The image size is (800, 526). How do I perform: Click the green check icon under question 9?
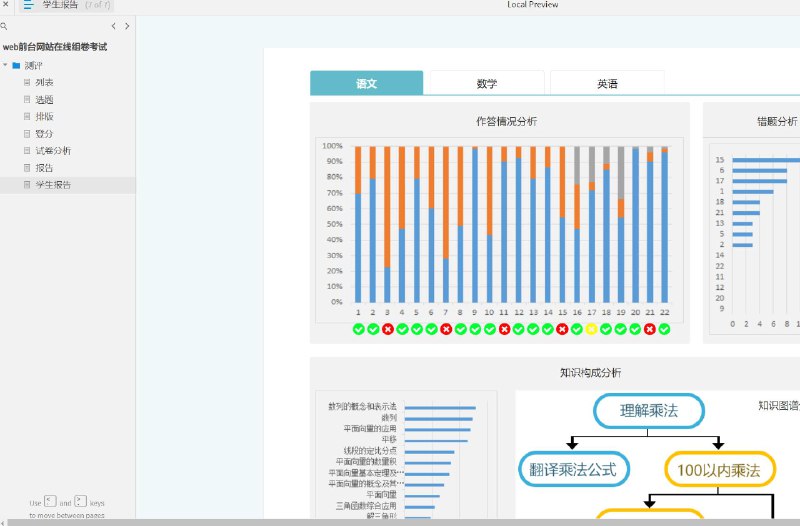475,330
